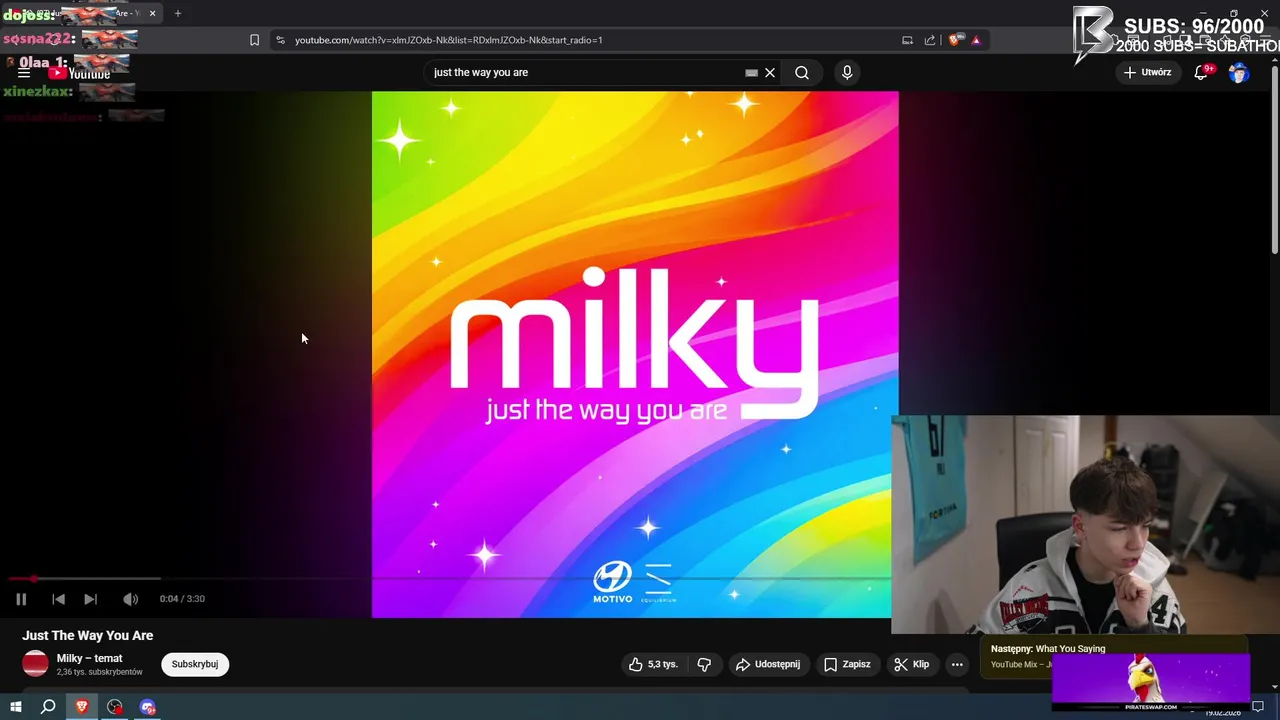1280x720 pixels.
Task: Create a clip with the Klip button
Action: (x=912, y=664)
